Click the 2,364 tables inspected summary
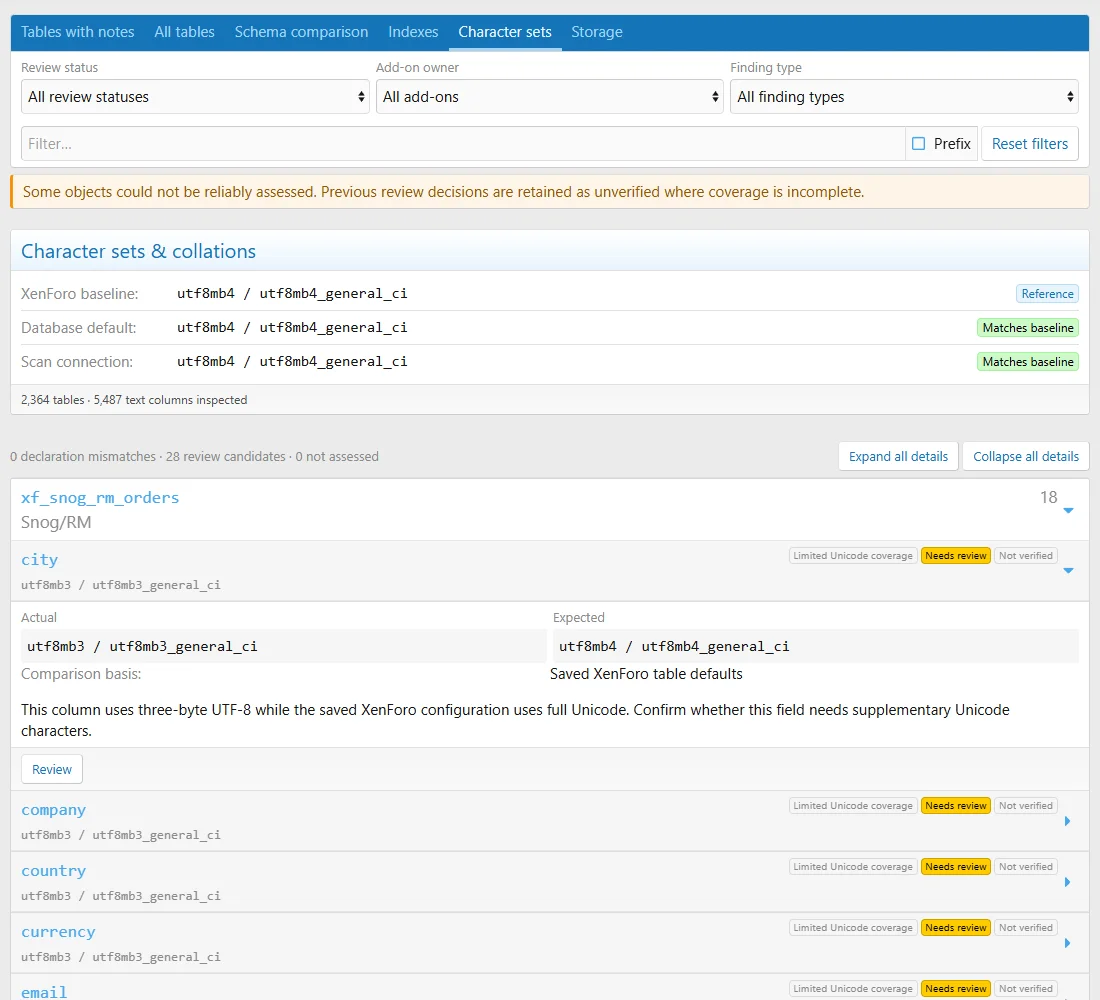 134,400
